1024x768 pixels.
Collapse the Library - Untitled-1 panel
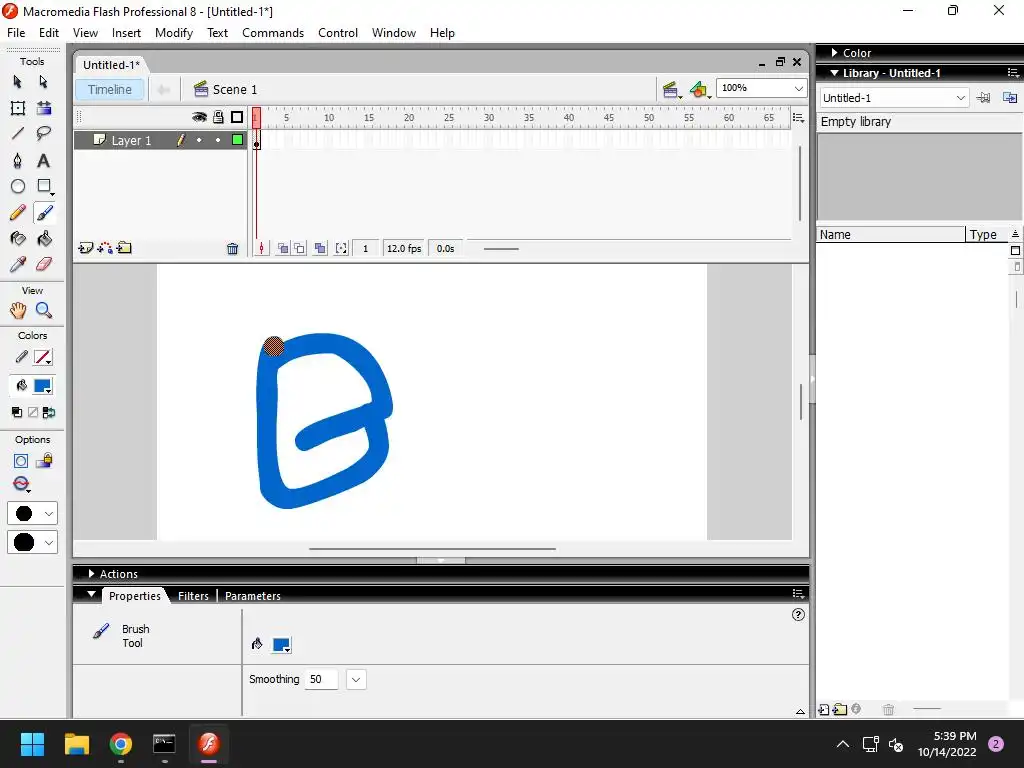tap(835, 72)
